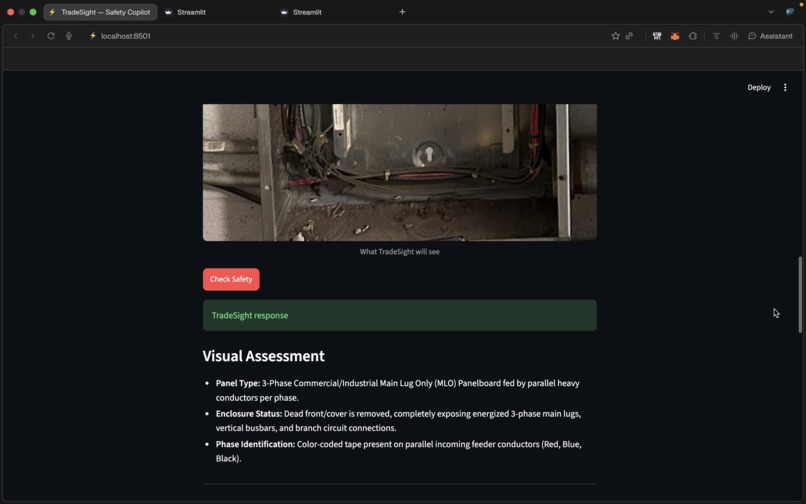Click the reader view lines icon
Screen dimensions: 806x504
pos(716,36)
